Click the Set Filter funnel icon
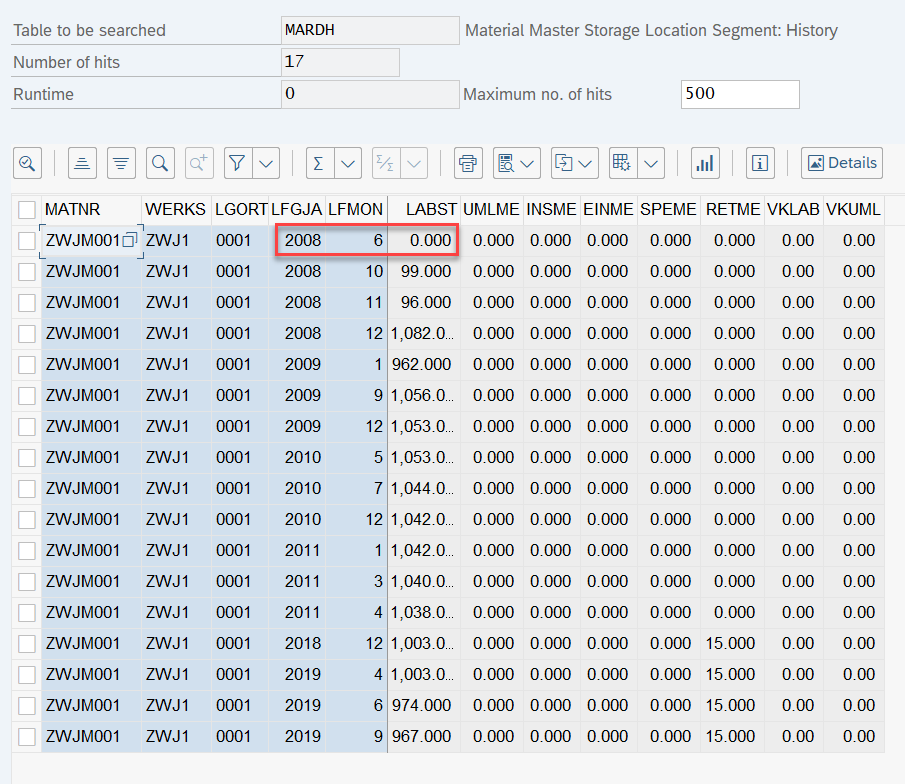 [237, 163]
